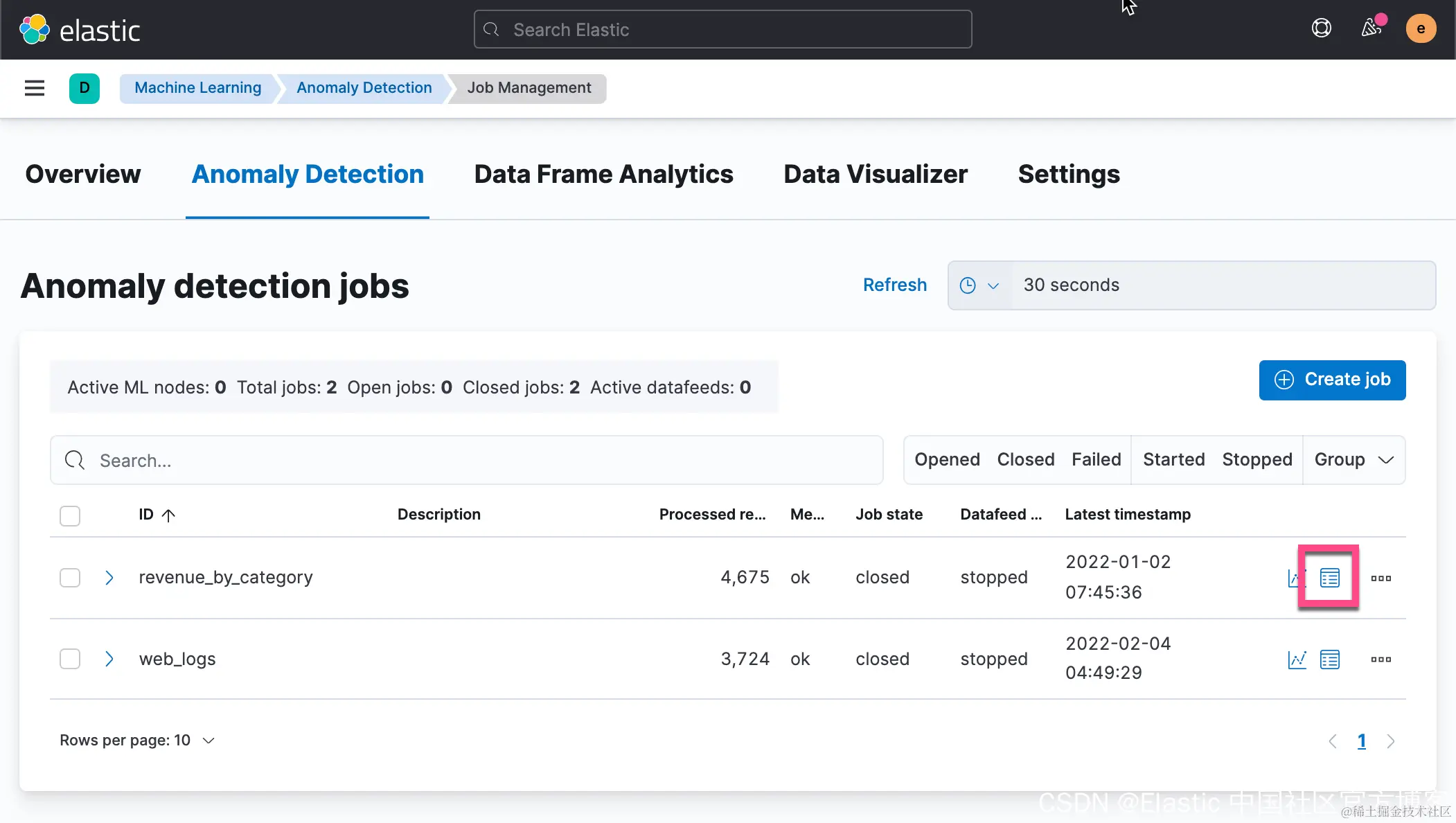Click the help lifebuoy icon

pyautogui.click(x=1321, y=28)
